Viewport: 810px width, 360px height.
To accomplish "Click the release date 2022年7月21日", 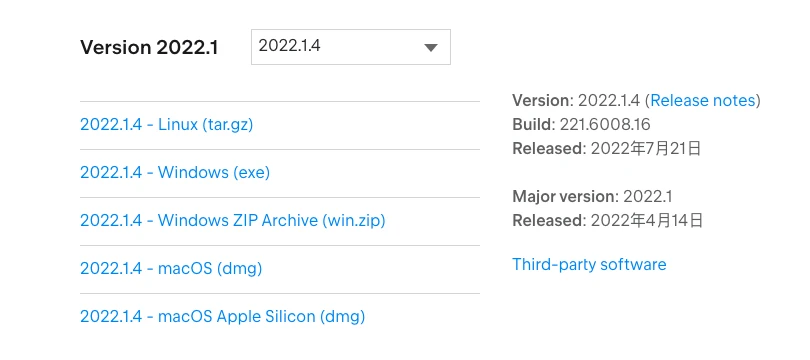I will click(x=646, y=149).
